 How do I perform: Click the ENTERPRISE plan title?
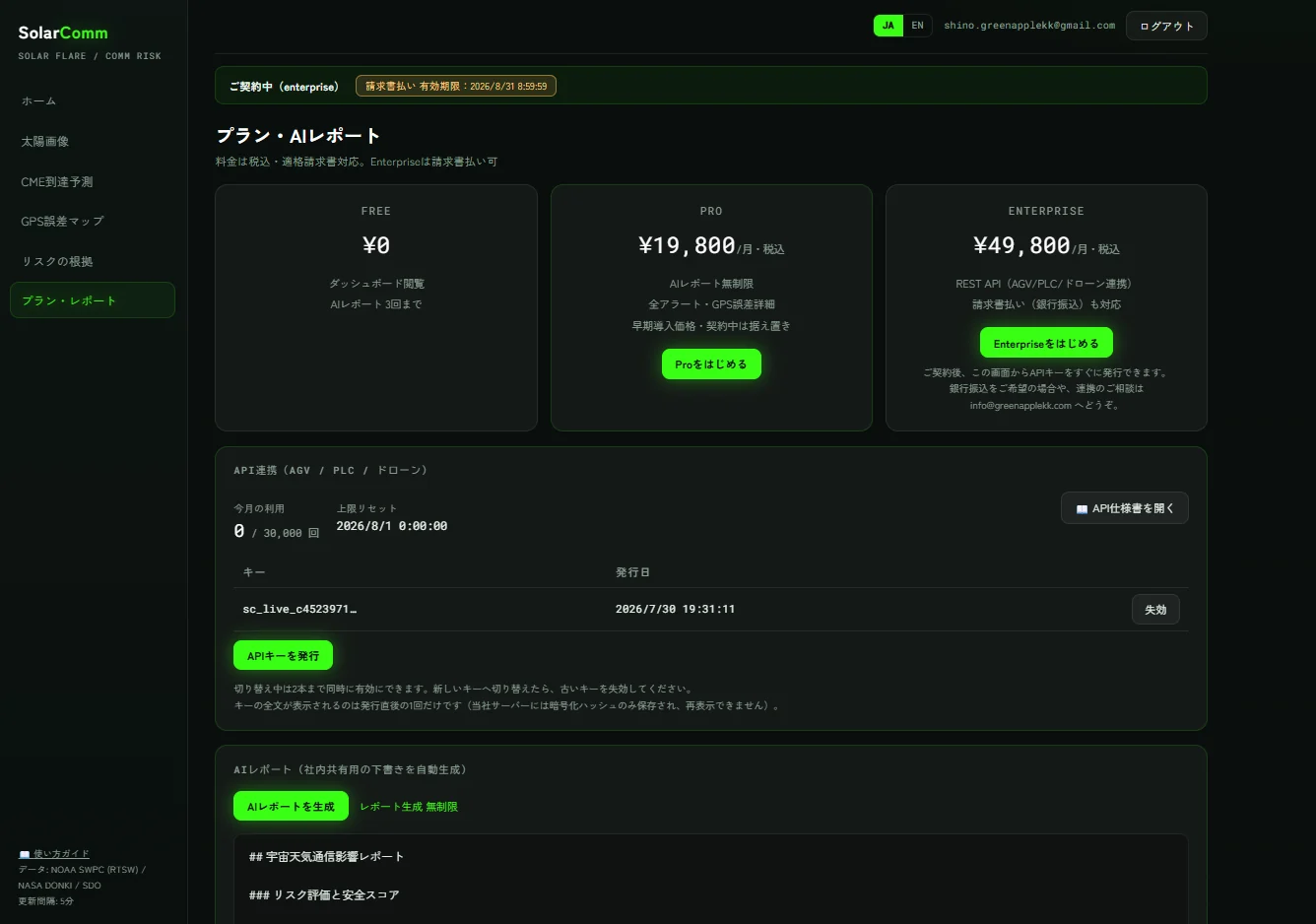coord(1046,211)
